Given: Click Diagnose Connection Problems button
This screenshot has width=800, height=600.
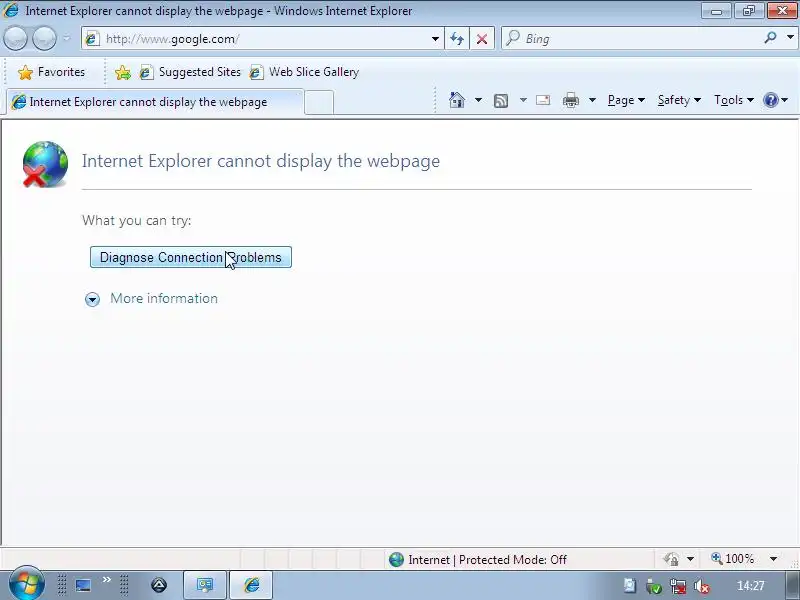Looking at the screenshot, I should click(x=191, y=257).
